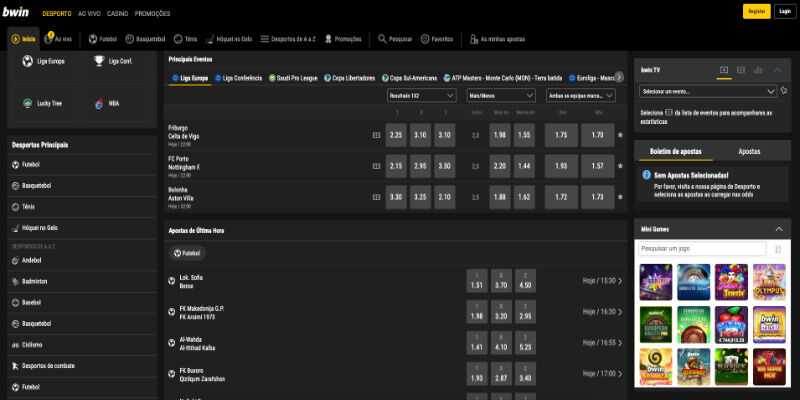Favorite the Bolonha vs Aston Villa match

(620, 197)
